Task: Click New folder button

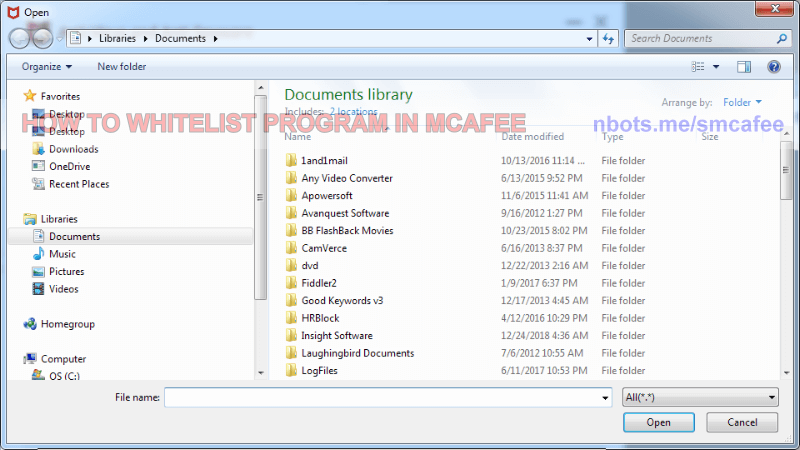Action: point(121,67)
